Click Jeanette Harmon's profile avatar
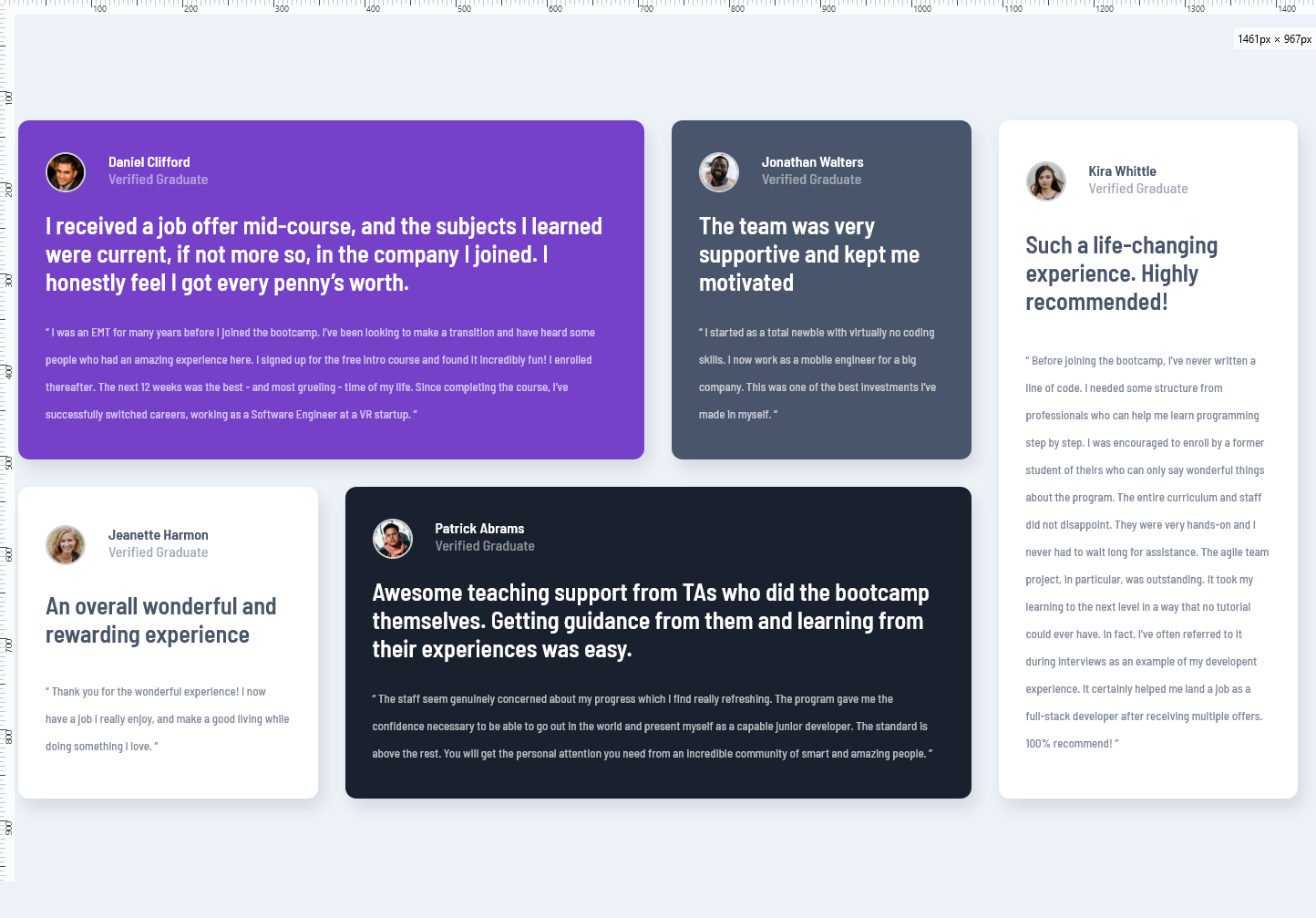The image size is (1316, 918). pyautogui.click(x=65, y=544)
